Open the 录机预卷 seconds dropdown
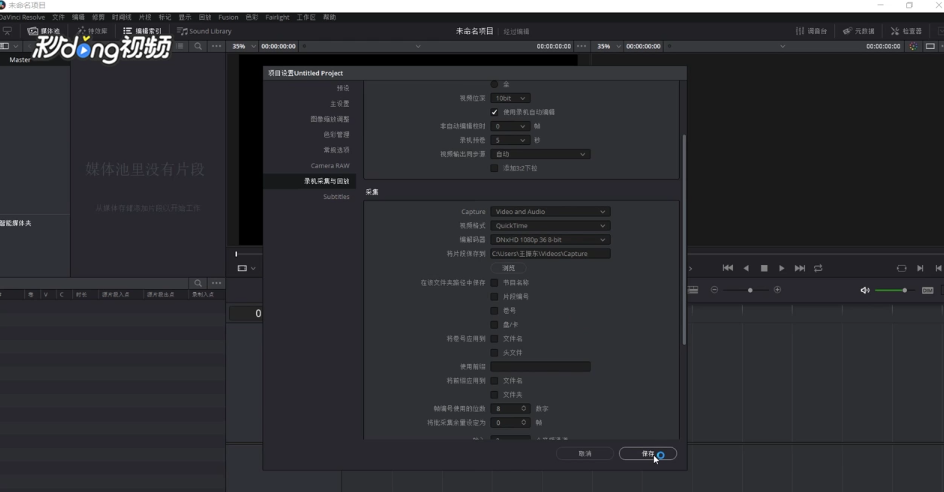This screenshot has width=944, height=492. click(x=510, y=140)
